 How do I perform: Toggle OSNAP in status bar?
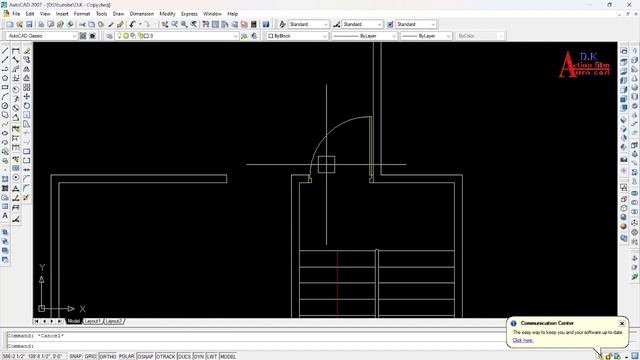click(145, 356)
